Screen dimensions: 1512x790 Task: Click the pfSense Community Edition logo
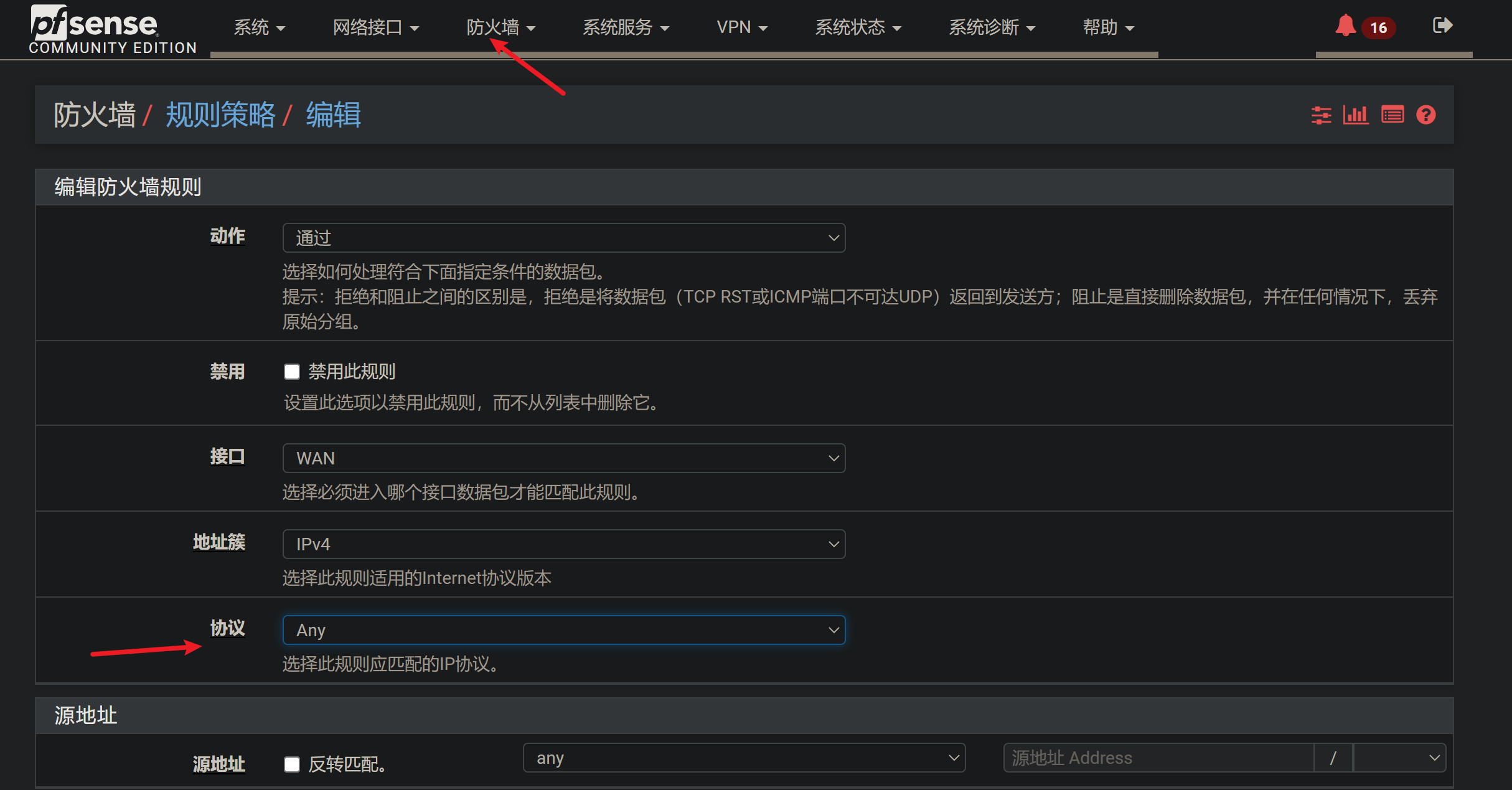112,29
